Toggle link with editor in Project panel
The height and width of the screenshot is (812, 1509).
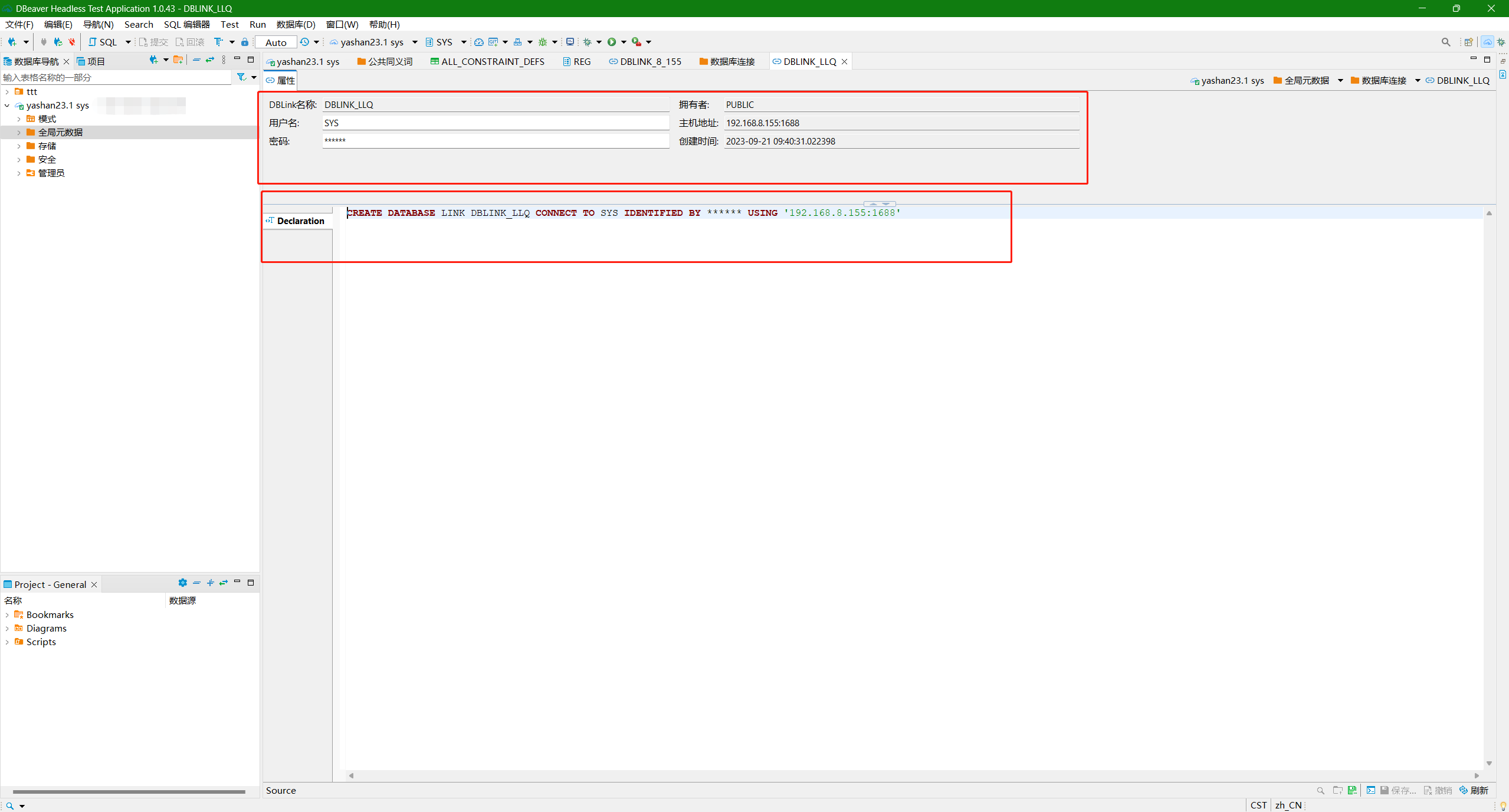tap(224, 583)
